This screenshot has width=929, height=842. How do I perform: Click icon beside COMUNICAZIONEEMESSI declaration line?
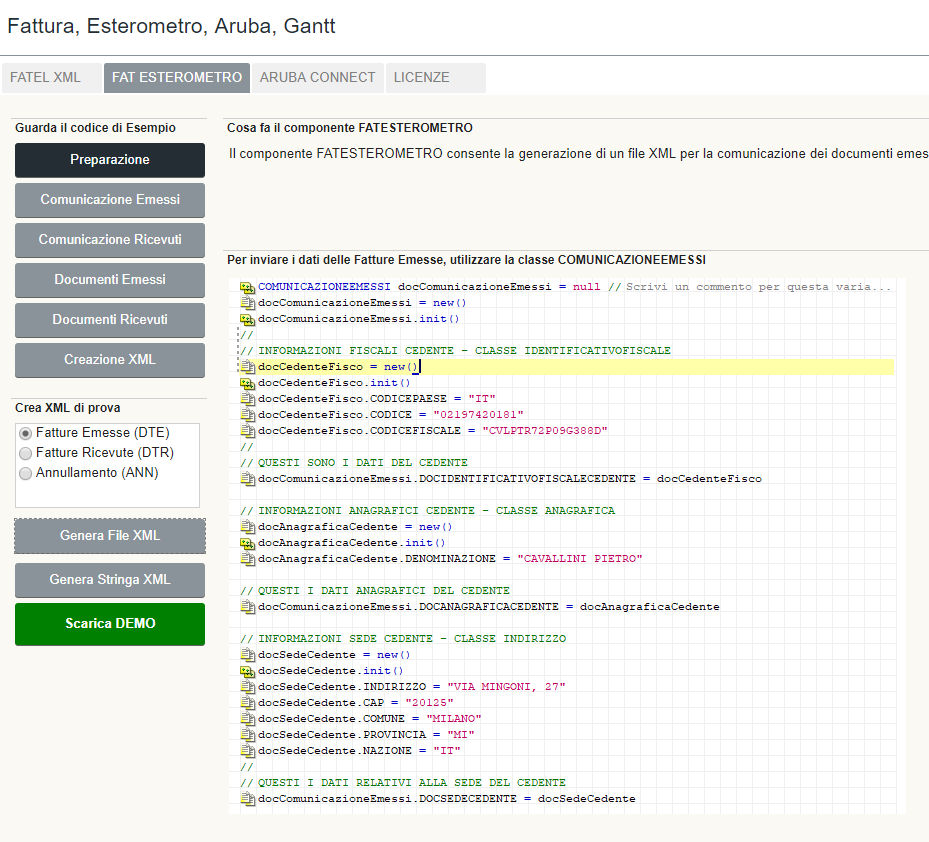coord(247,287)
